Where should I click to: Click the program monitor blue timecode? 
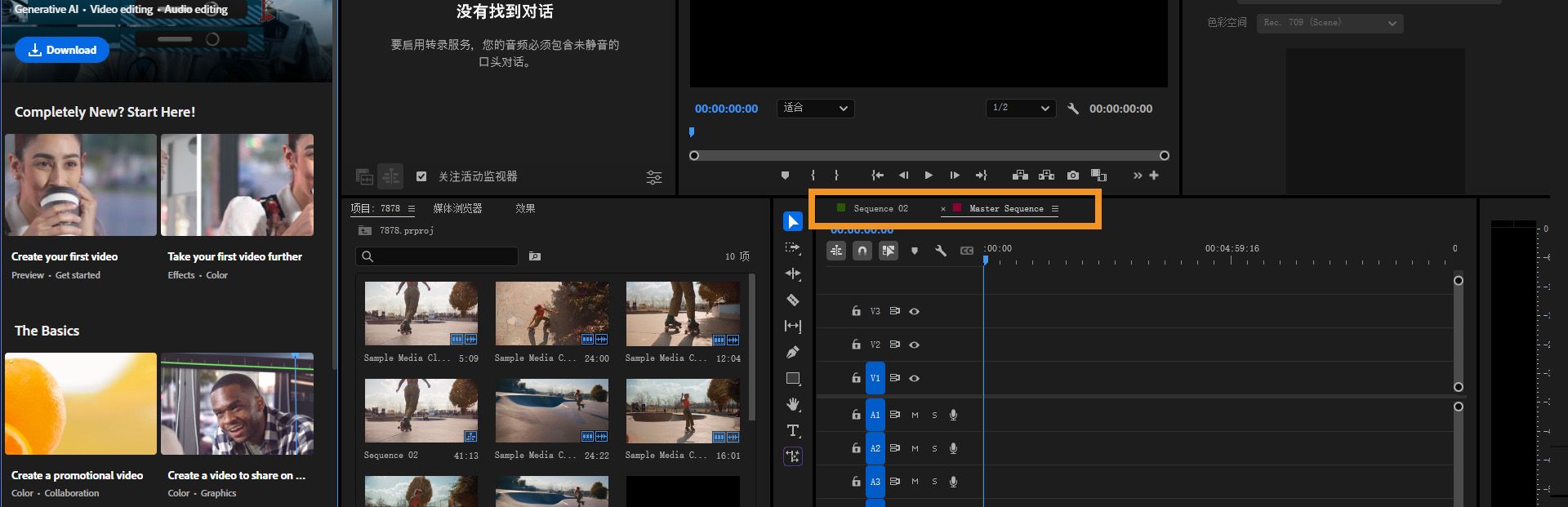pyautogui.click(x=726, y=109)
